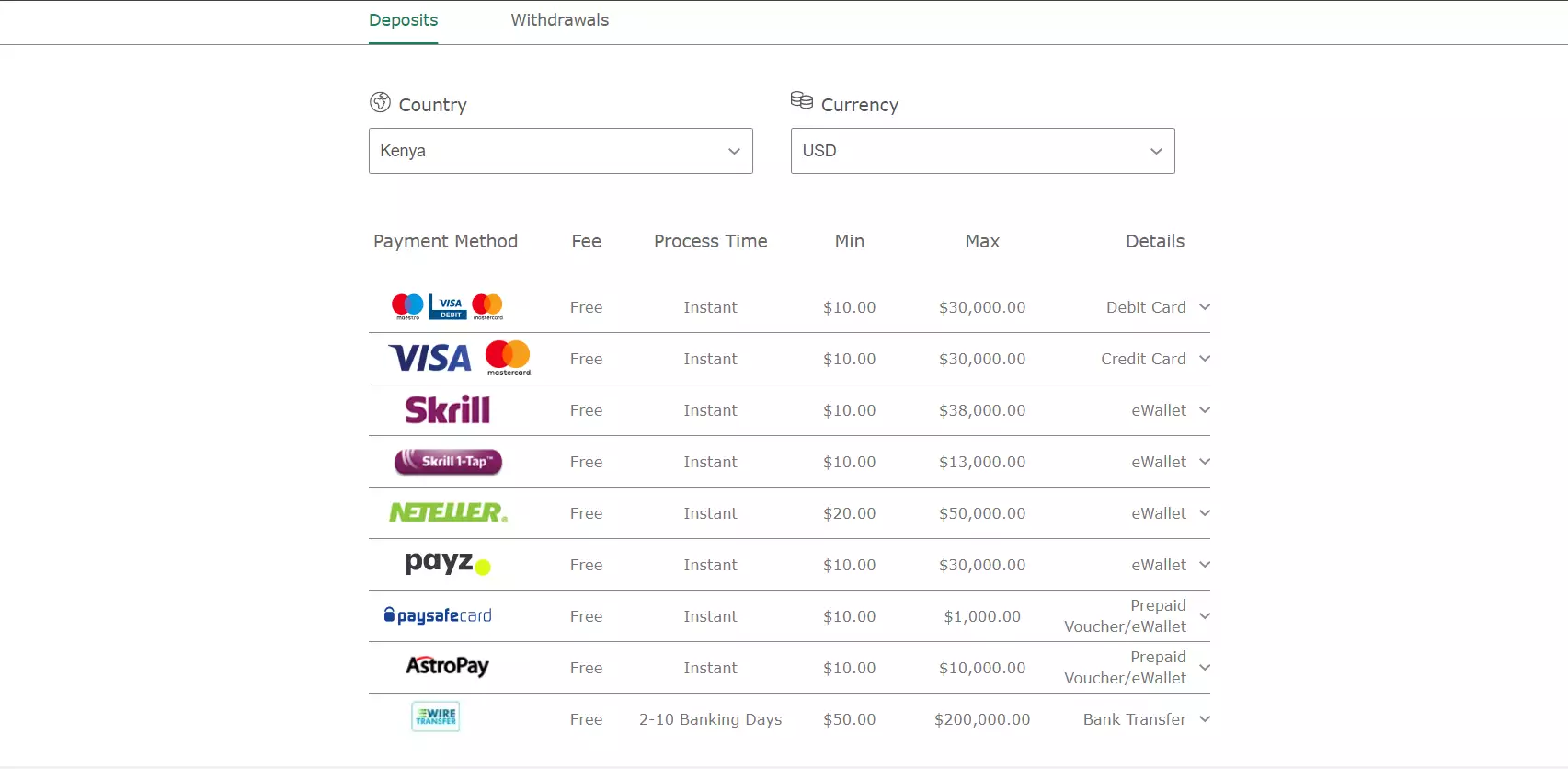The image size is (1568, 769).
Task: Click the Mastercard logo in Credit Card row
Action: [508, 358]
